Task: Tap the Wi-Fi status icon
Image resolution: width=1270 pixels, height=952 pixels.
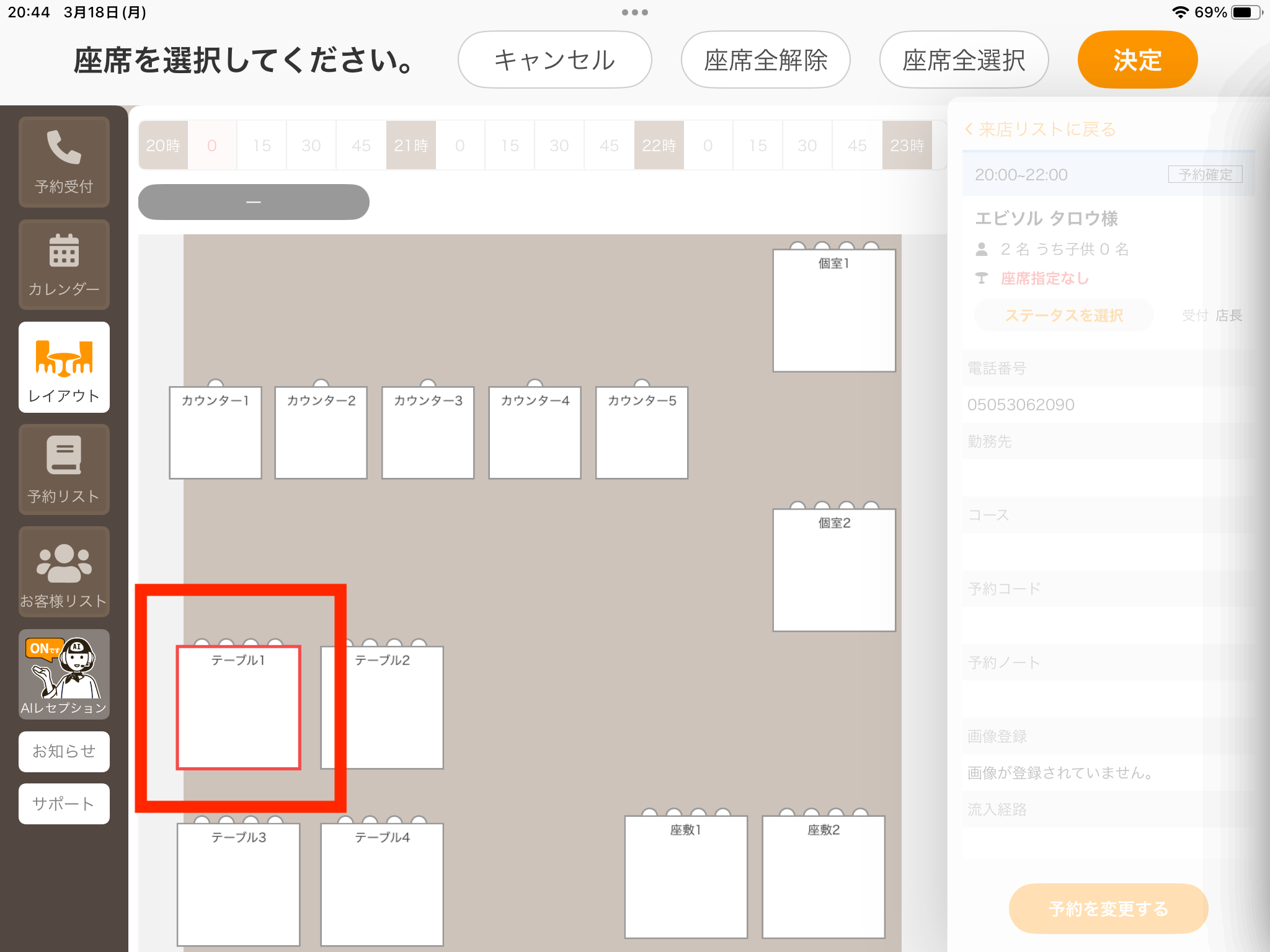Action: coord(1180,12)
